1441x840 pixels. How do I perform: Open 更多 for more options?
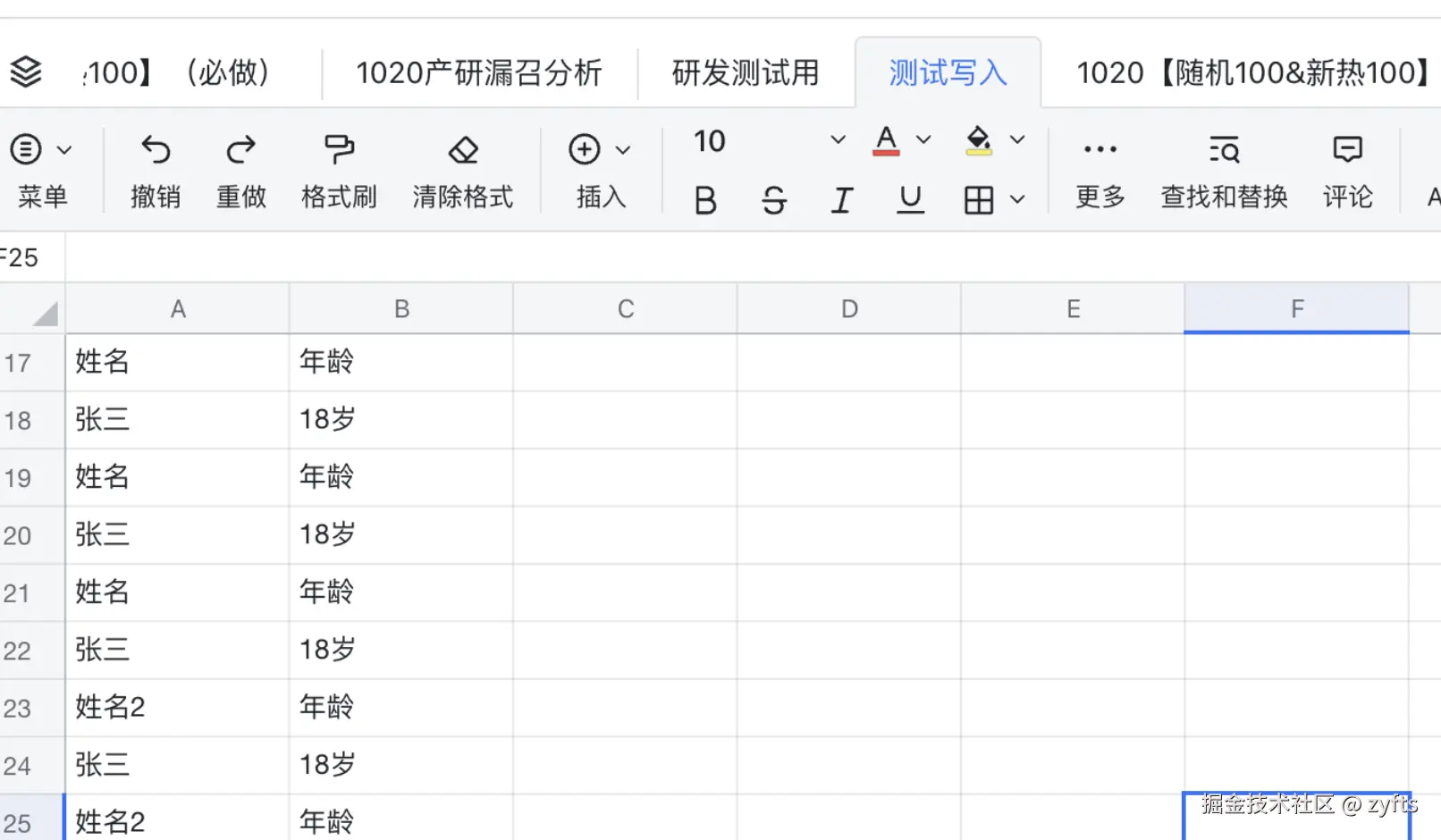coord(1099,170)
